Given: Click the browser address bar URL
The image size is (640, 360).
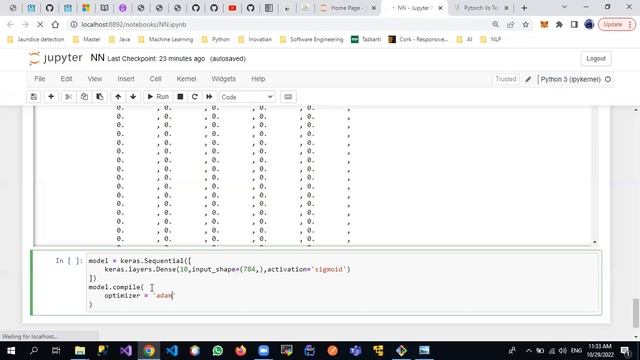Looking at the screenshot, I should point(133,24).
